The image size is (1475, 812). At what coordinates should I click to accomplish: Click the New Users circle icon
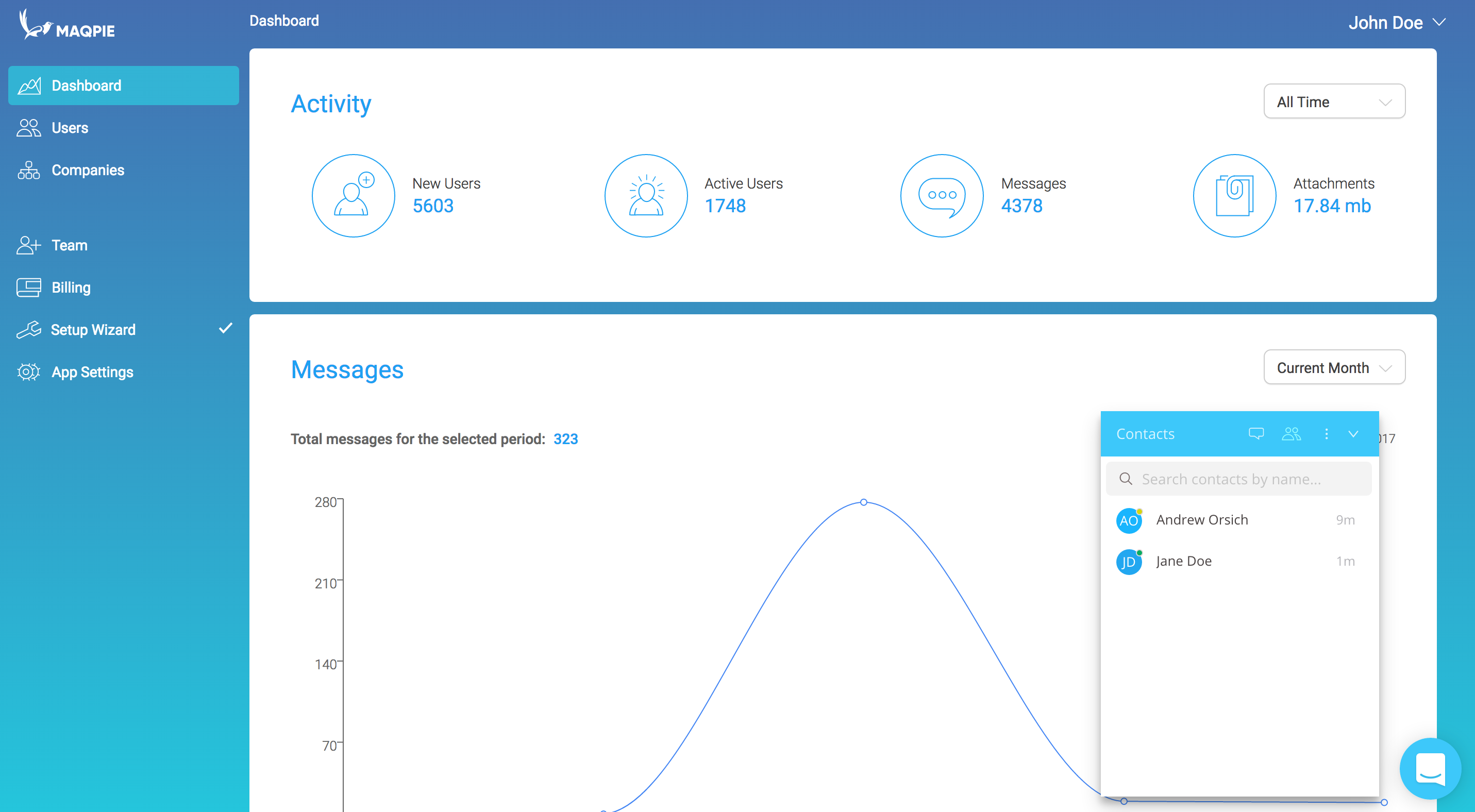click(354, 196)
